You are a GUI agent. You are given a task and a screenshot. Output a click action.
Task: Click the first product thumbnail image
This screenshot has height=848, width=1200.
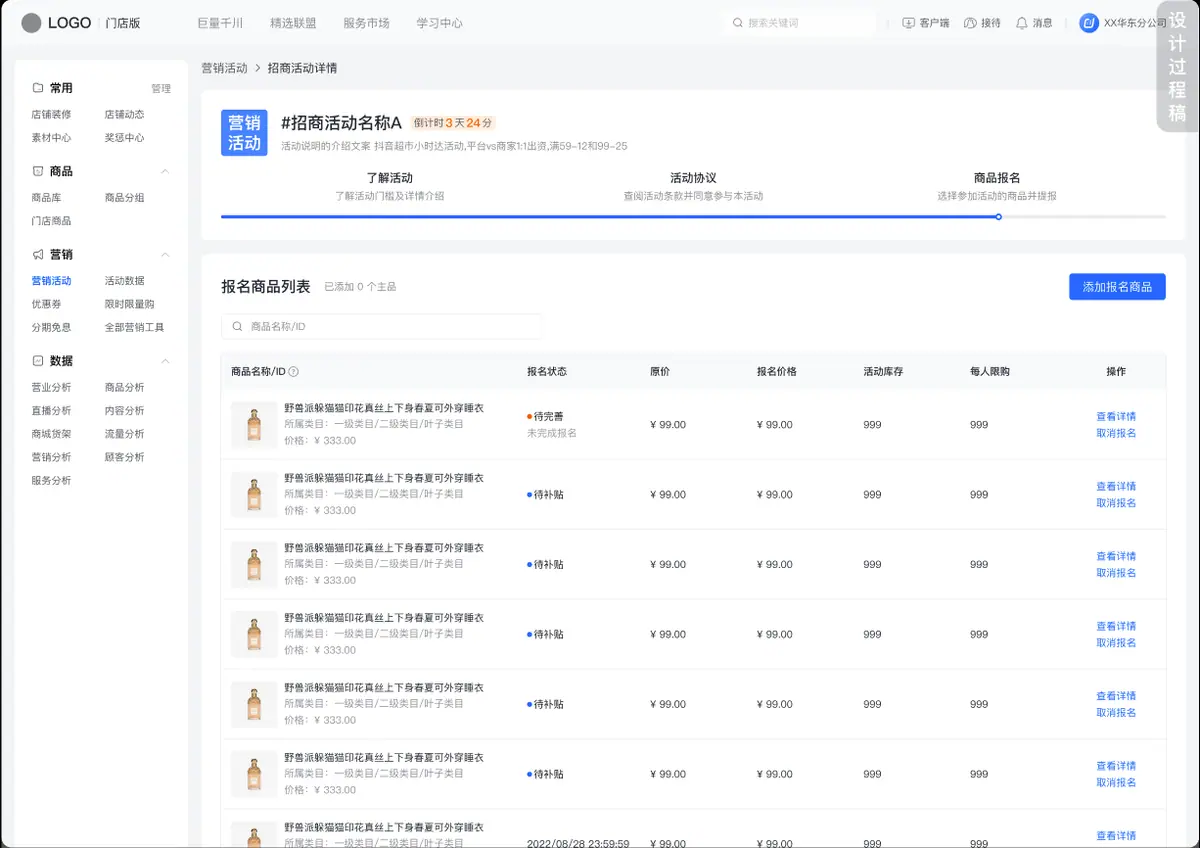(x=254, y=425)
